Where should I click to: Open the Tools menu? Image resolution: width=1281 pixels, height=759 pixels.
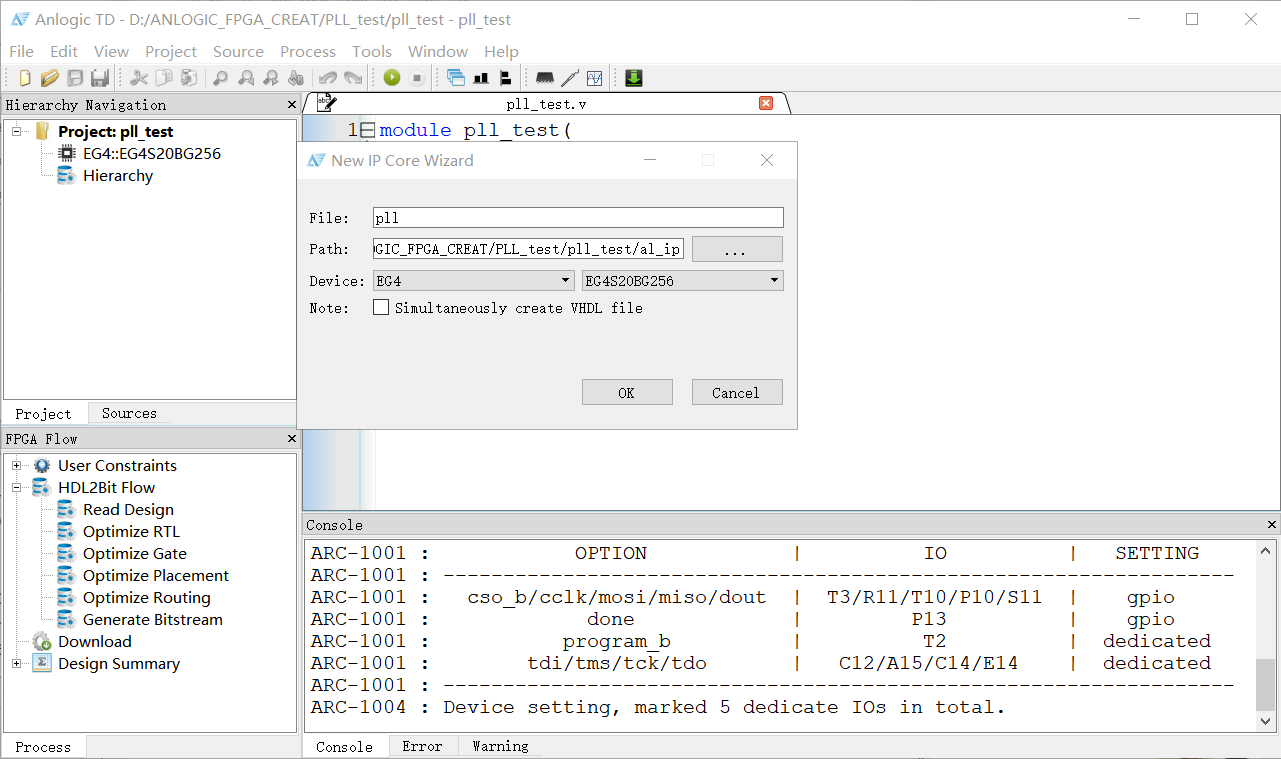tap(372, 52)
